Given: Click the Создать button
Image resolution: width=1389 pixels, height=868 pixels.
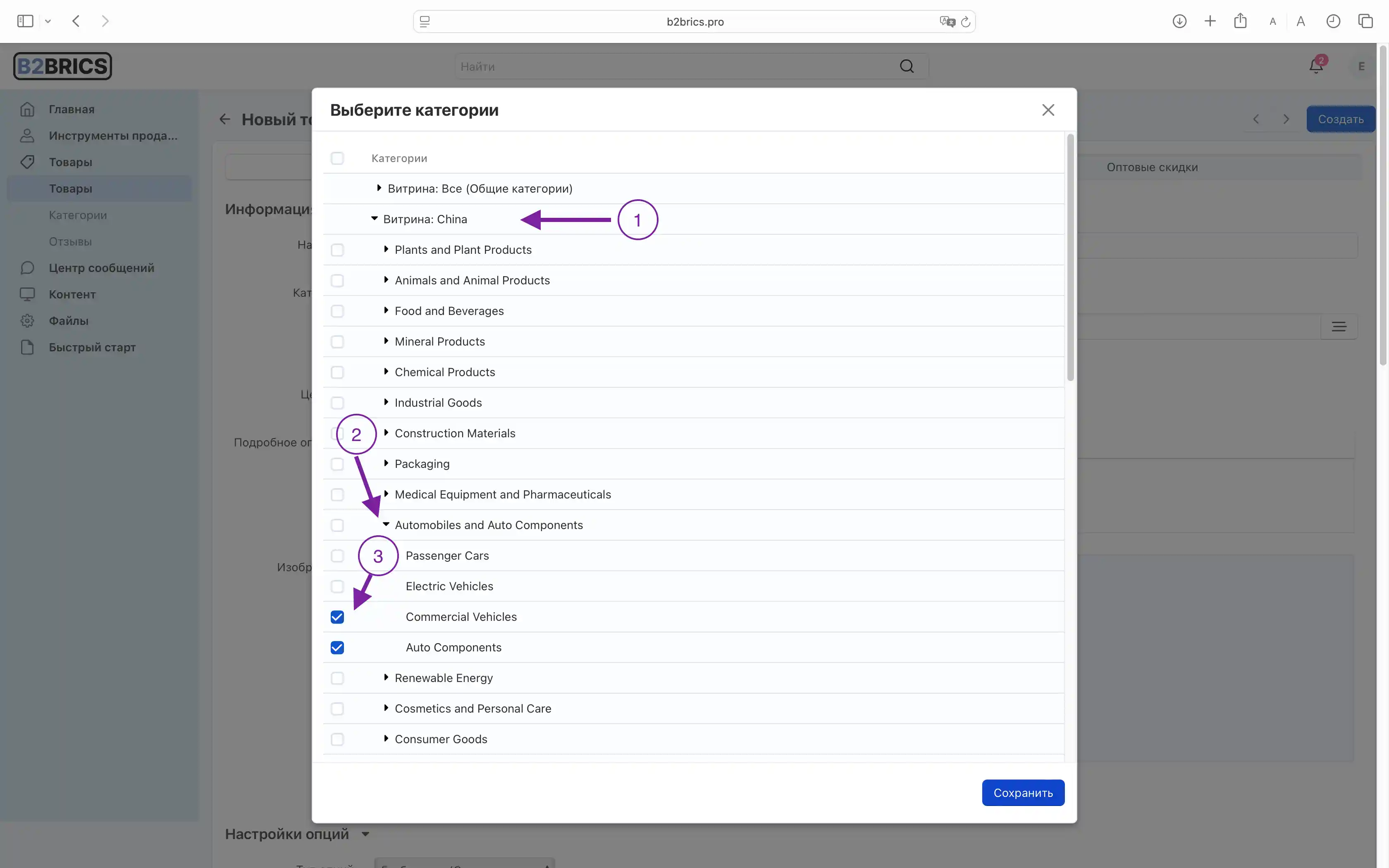Looking at the screenshot, I should tap(1340, 119).
